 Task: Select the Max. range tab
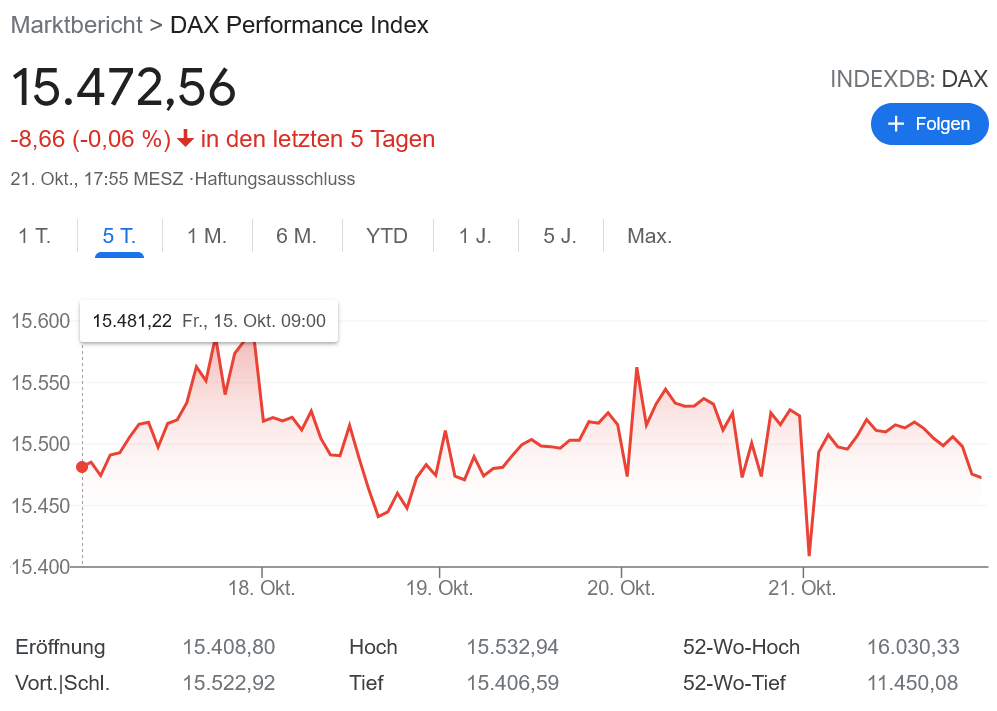[x=649, y=237]
